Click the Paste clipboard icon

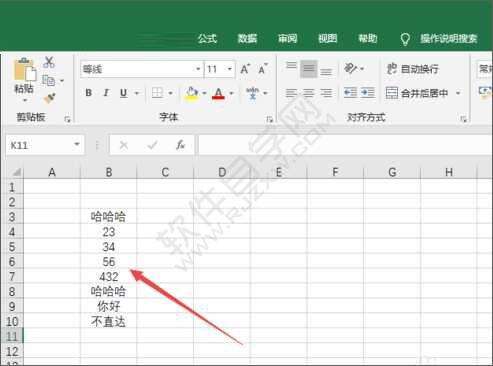coord(25,69)
